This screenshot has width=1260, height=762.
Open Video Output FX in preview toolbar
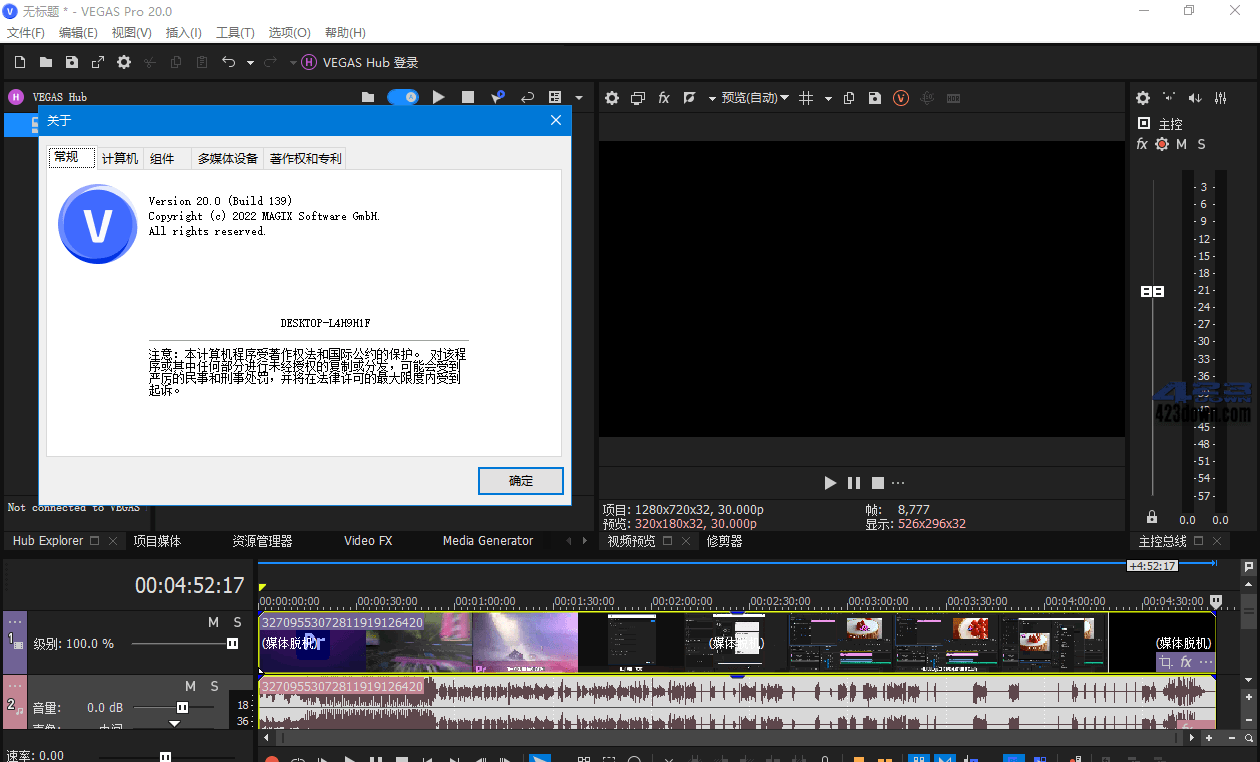click(664, 98)
